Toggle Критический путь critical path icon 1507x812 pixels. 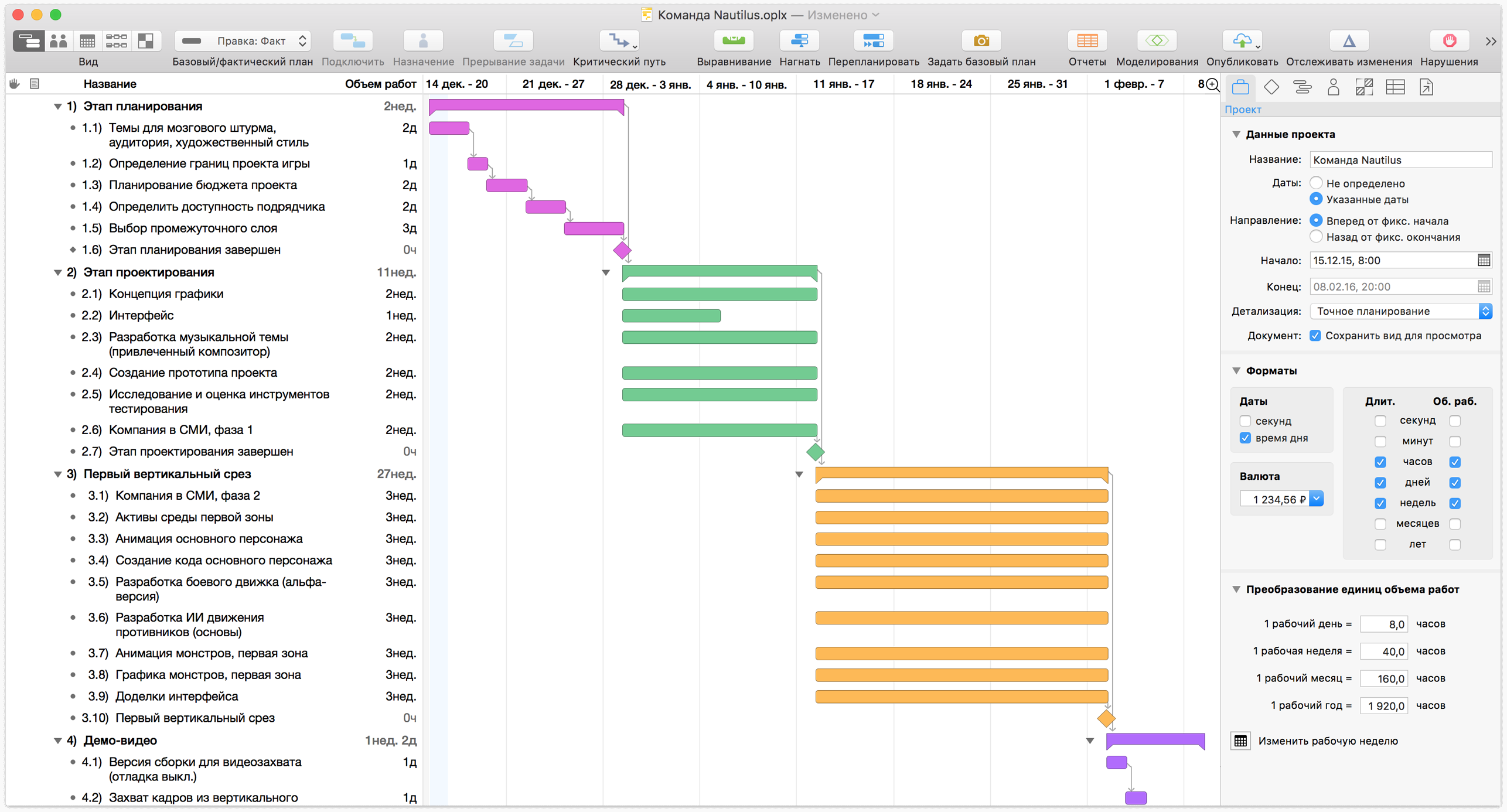(619, 41)
